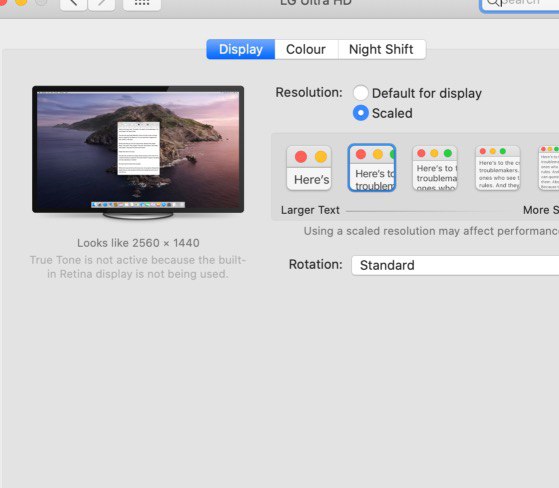This screenshot has width=559, height=488.
Task: Click the Looks like 2560 × 1440 text
Action: click(x=138, y=243)
